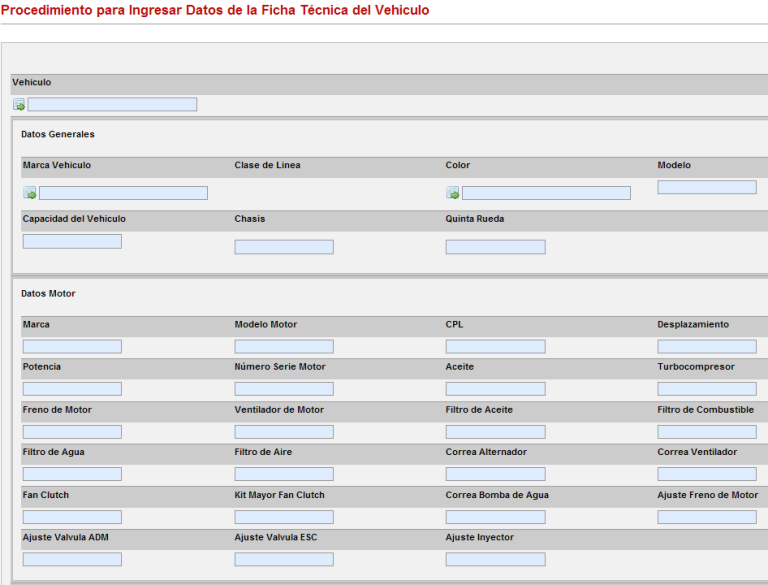
Task: Select the Color input field
Action: pyautogui.click(x=546, y=193)
